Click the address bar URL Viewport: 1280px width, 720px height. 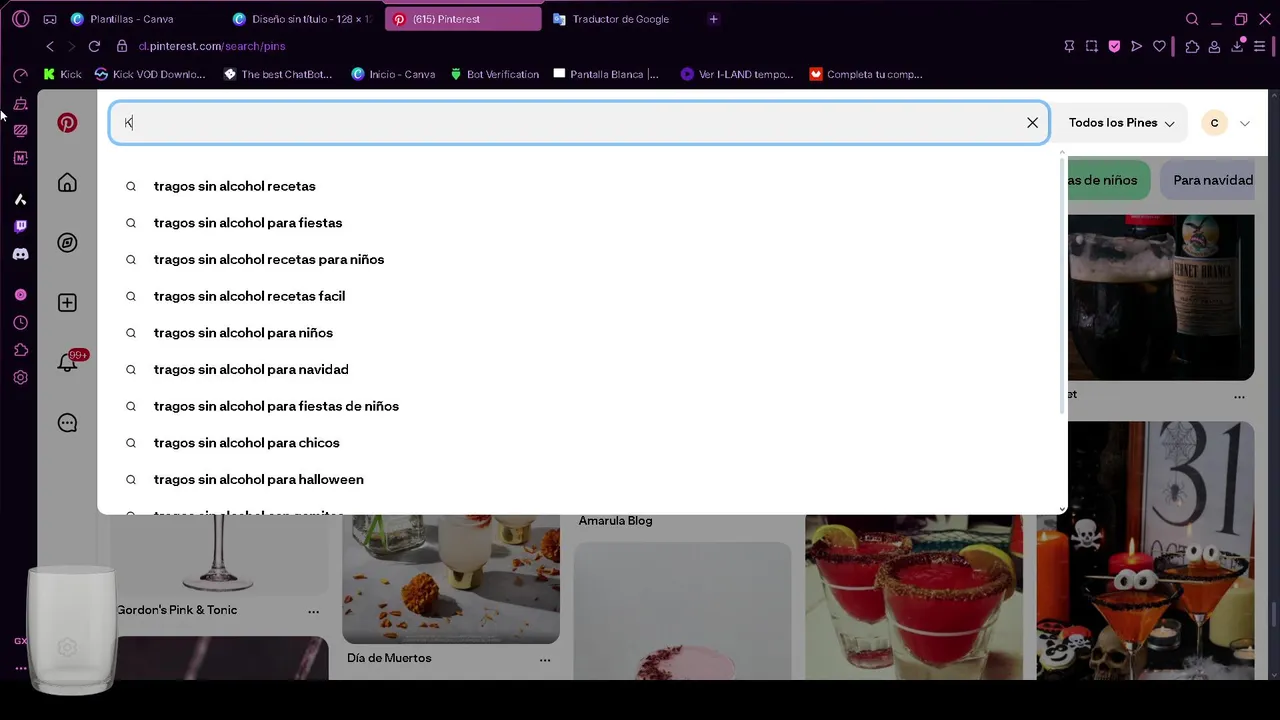click(x=212, y=46)
